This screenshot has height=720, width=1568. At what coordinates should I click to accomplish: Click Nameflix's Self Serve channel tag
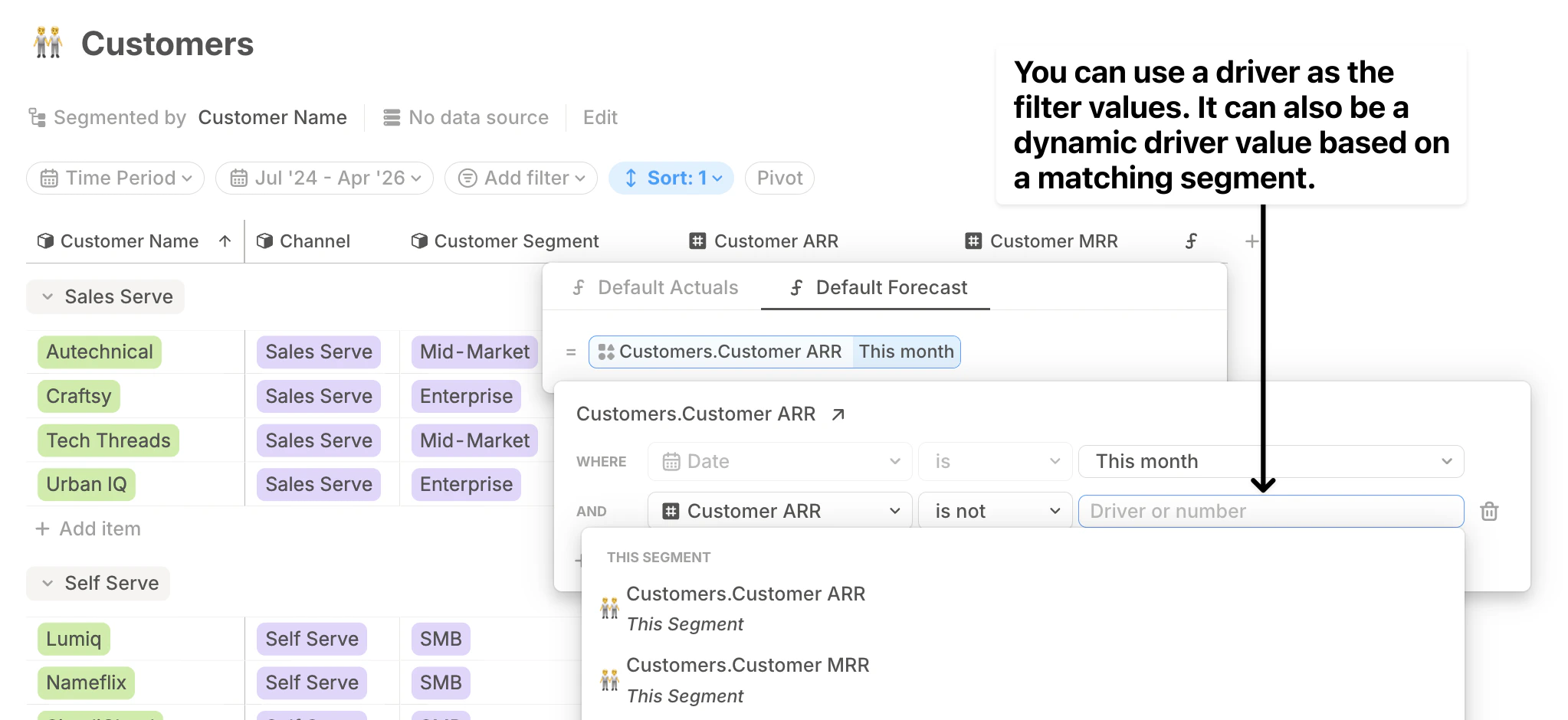[312, 682]
